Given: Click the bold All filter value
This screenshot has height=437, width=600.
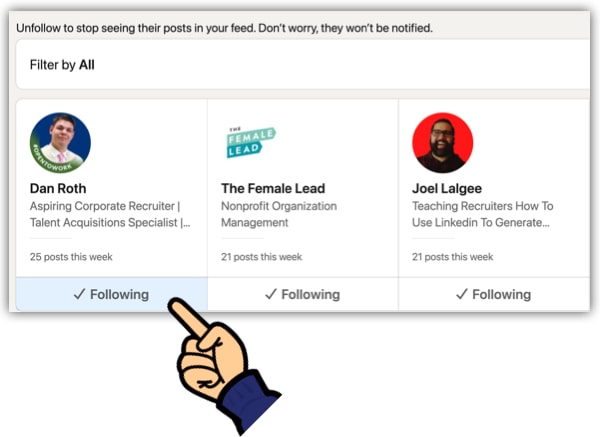Looking at the screenshot, I should [x=87, y=65].
